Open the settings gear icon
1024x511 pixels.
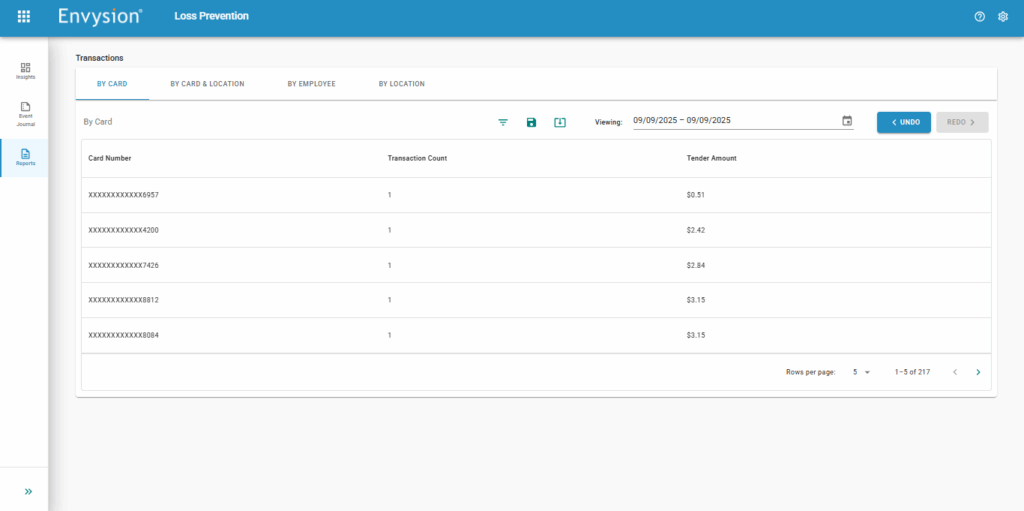[1003, 16]
